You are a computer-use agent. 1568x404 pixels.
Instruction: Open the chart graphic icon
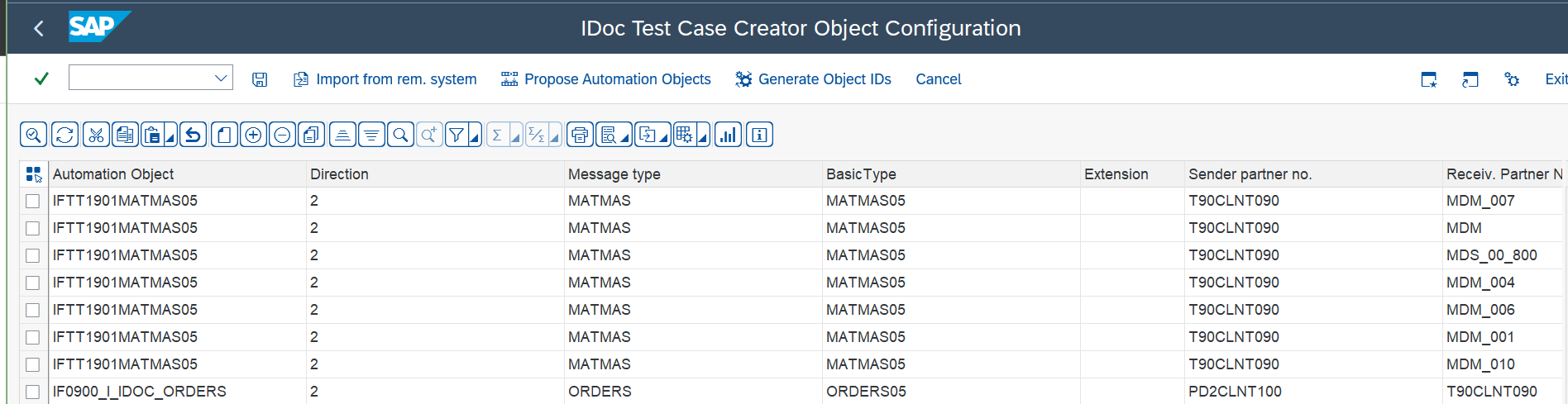728,135
